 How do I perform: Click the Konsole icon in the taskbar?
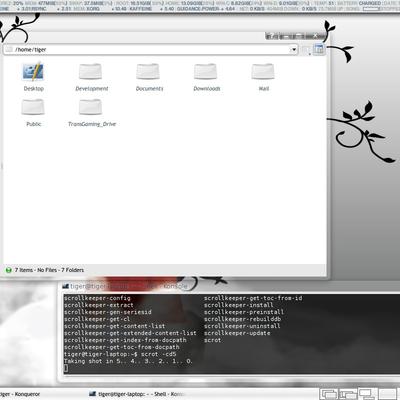tap(93, 394)
